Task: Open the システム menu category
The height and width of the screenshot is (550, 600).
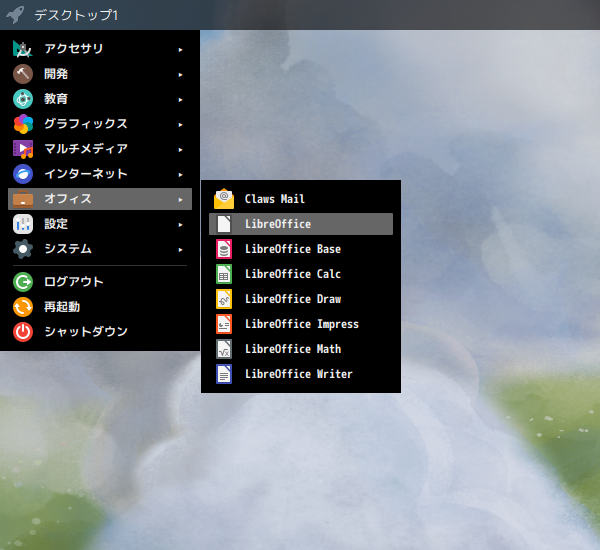Action: click(x=100, y=249)
